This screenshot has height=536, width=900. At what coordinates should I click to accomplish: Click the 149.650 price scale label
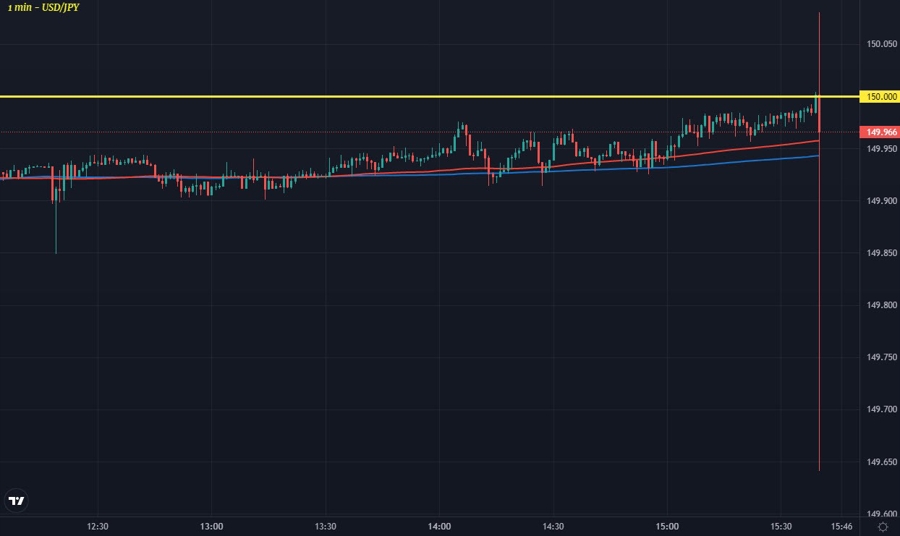881,461
